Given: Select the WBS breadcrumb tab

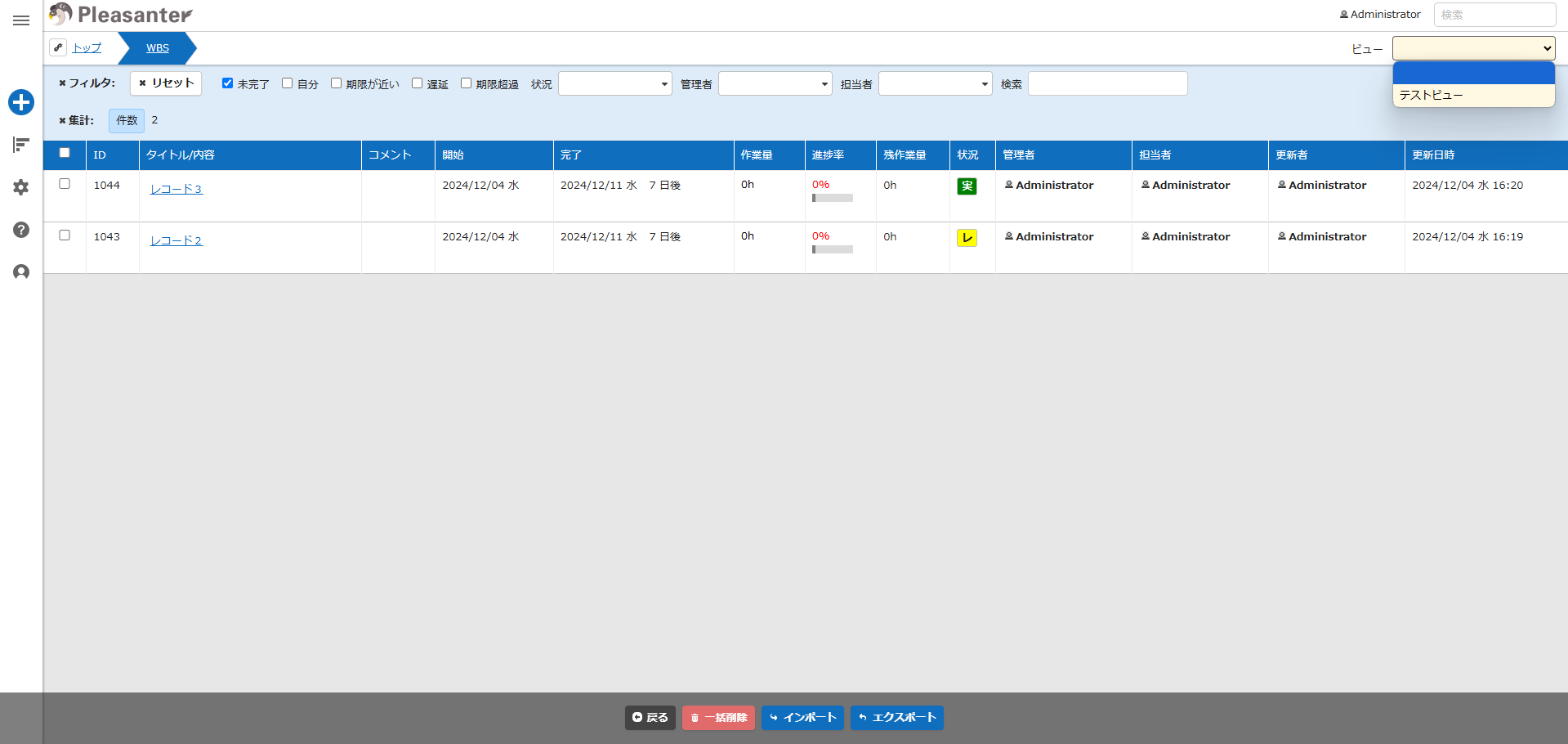Looking at the screenshot, I should click(x=158, y=48).
